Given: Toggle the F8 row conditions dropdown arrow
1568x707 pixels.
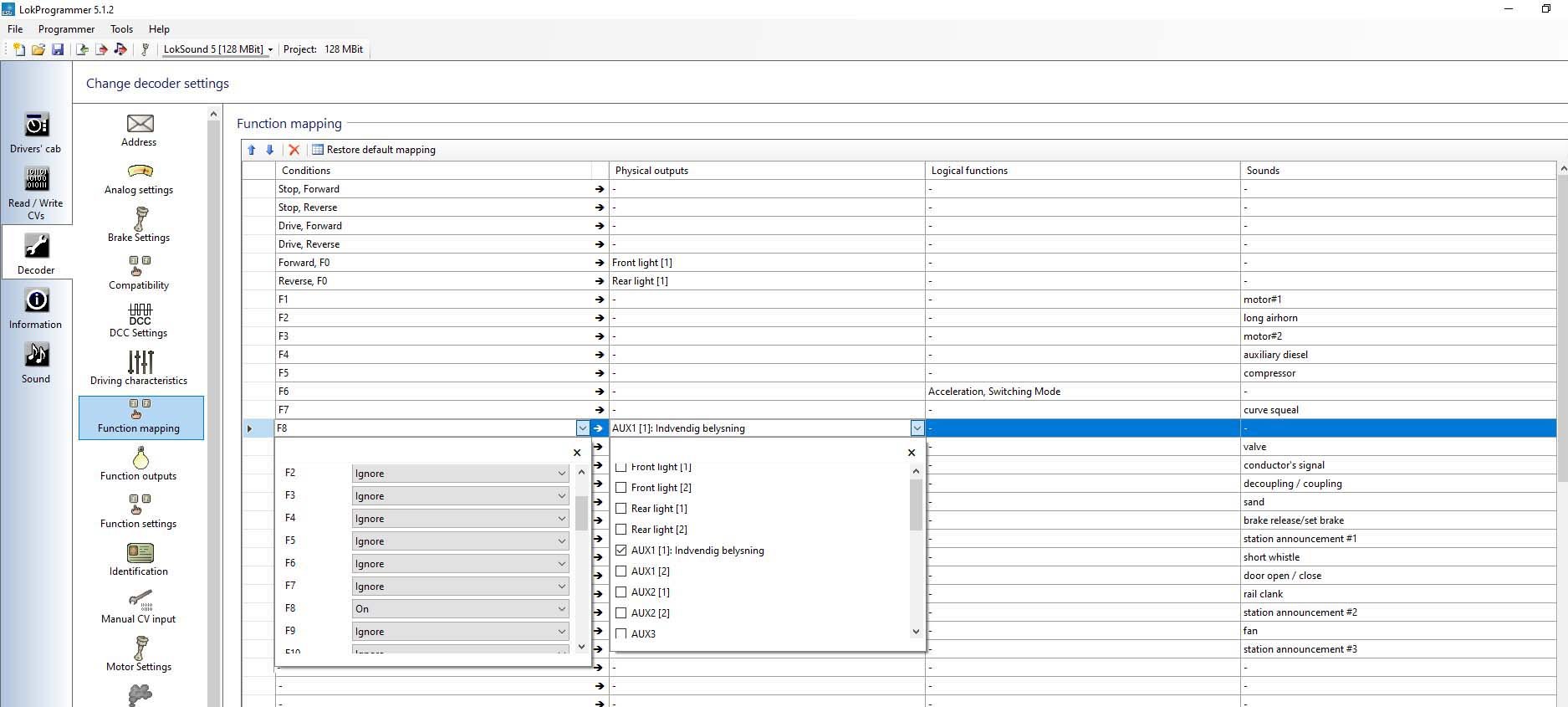Looking at the screenshot, I should point(583,428).
